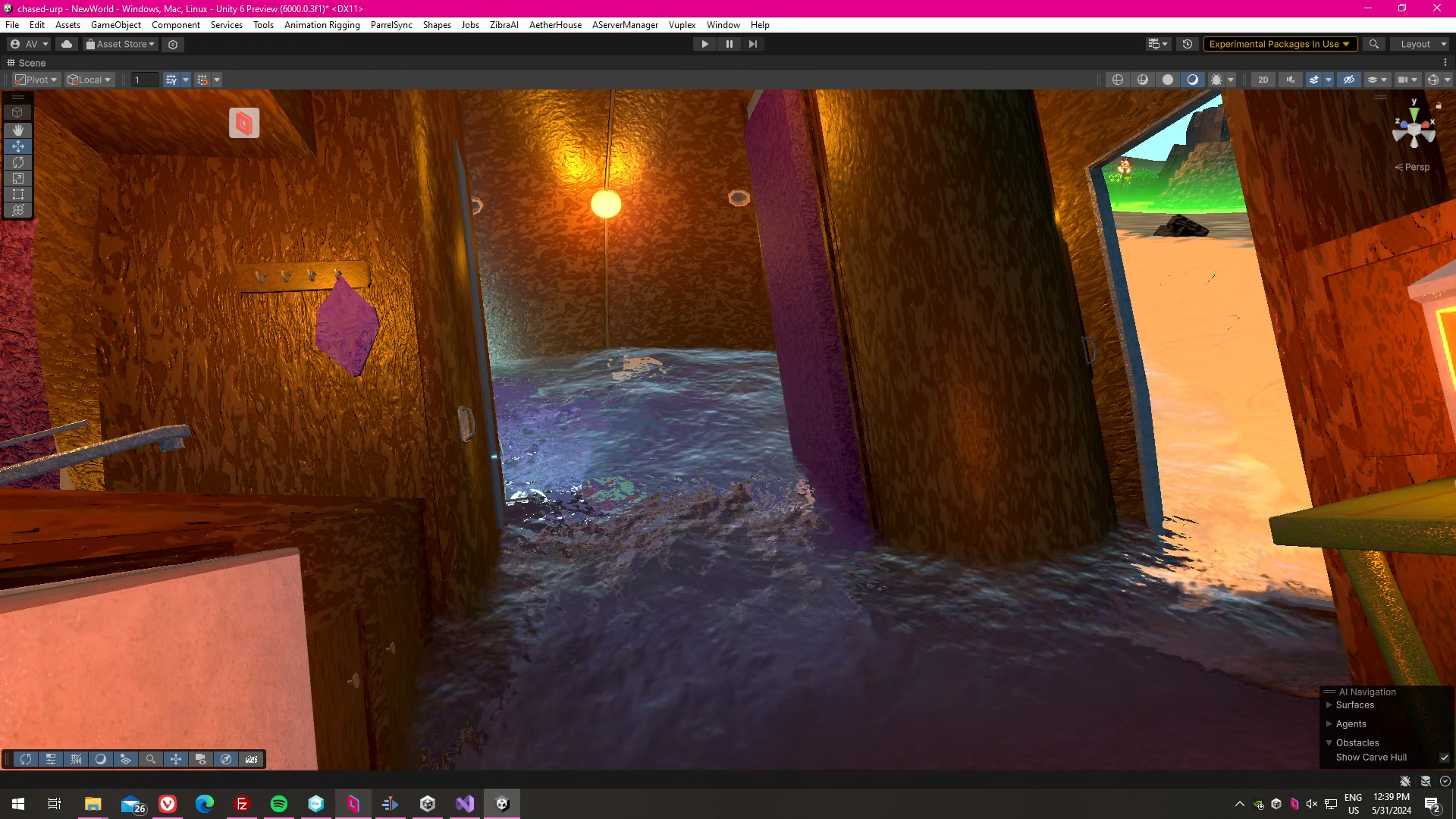Click the Step frame button
The width and height of the screenshot is (1456, 819).
click(x=752, y=44)
